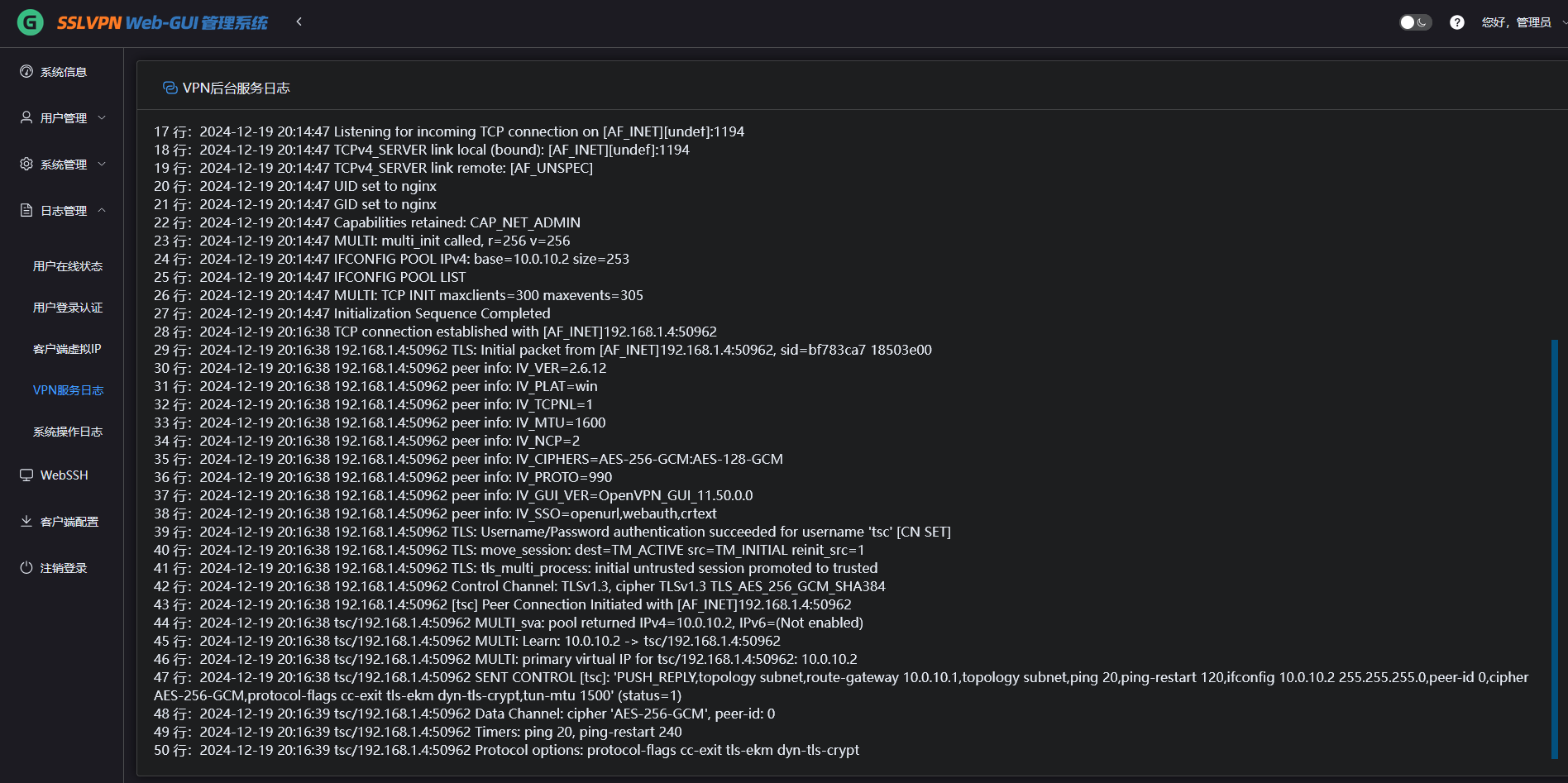Screen dimensions: 1568x783
Task: Open 系统操作日志 submenu item
Action: [68, 432]
